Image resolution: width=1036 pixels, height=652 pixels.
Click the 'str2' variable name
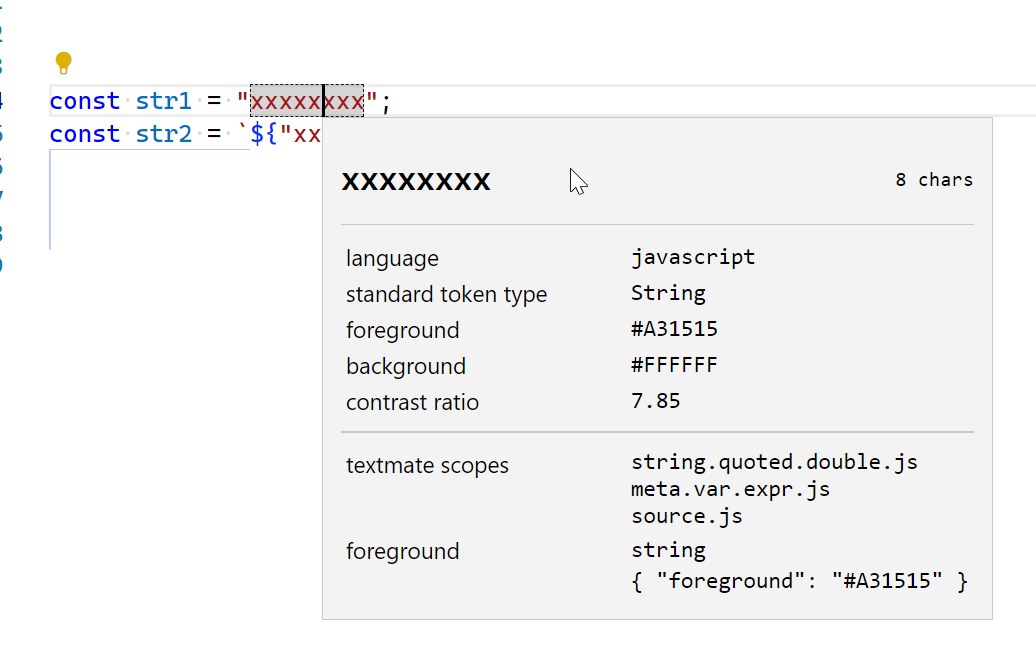[163, 134]
